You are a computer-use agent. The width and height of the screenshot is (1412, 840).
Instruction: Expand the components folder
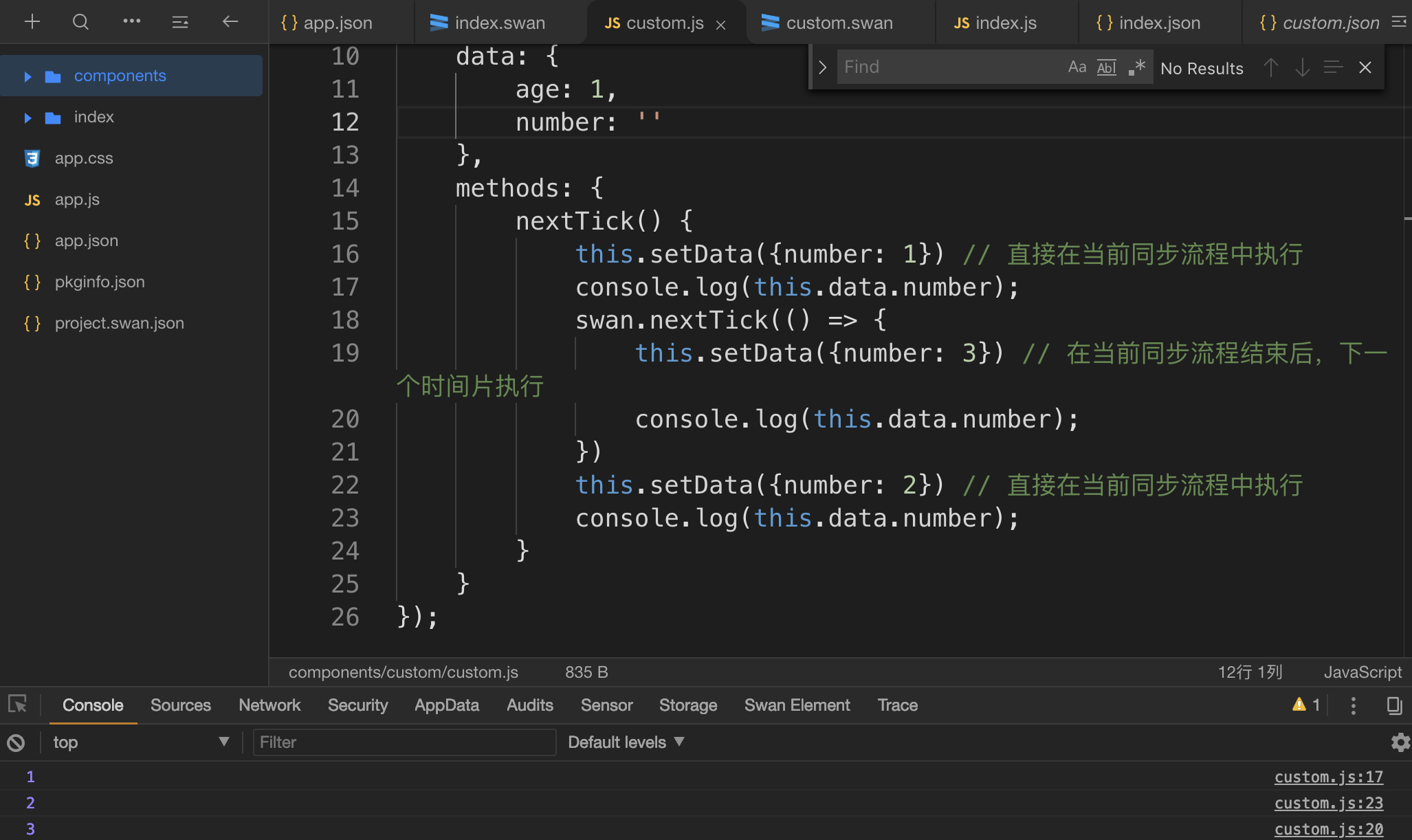tap(28, 76)
